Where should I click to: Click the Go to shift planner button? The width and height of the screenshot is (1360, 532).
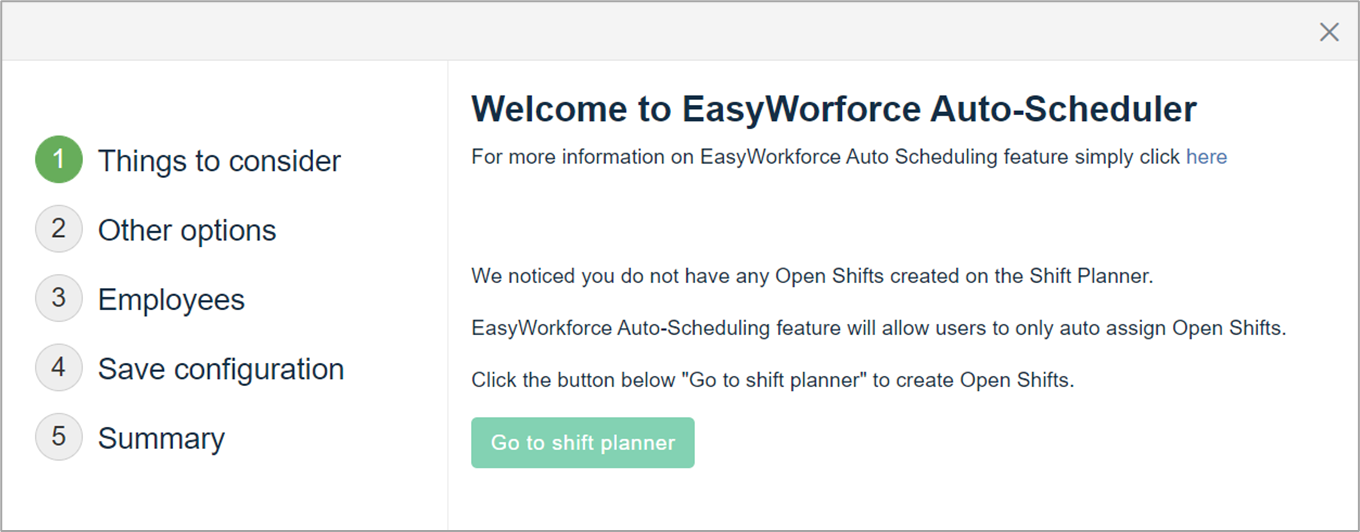tap(583, 442)
